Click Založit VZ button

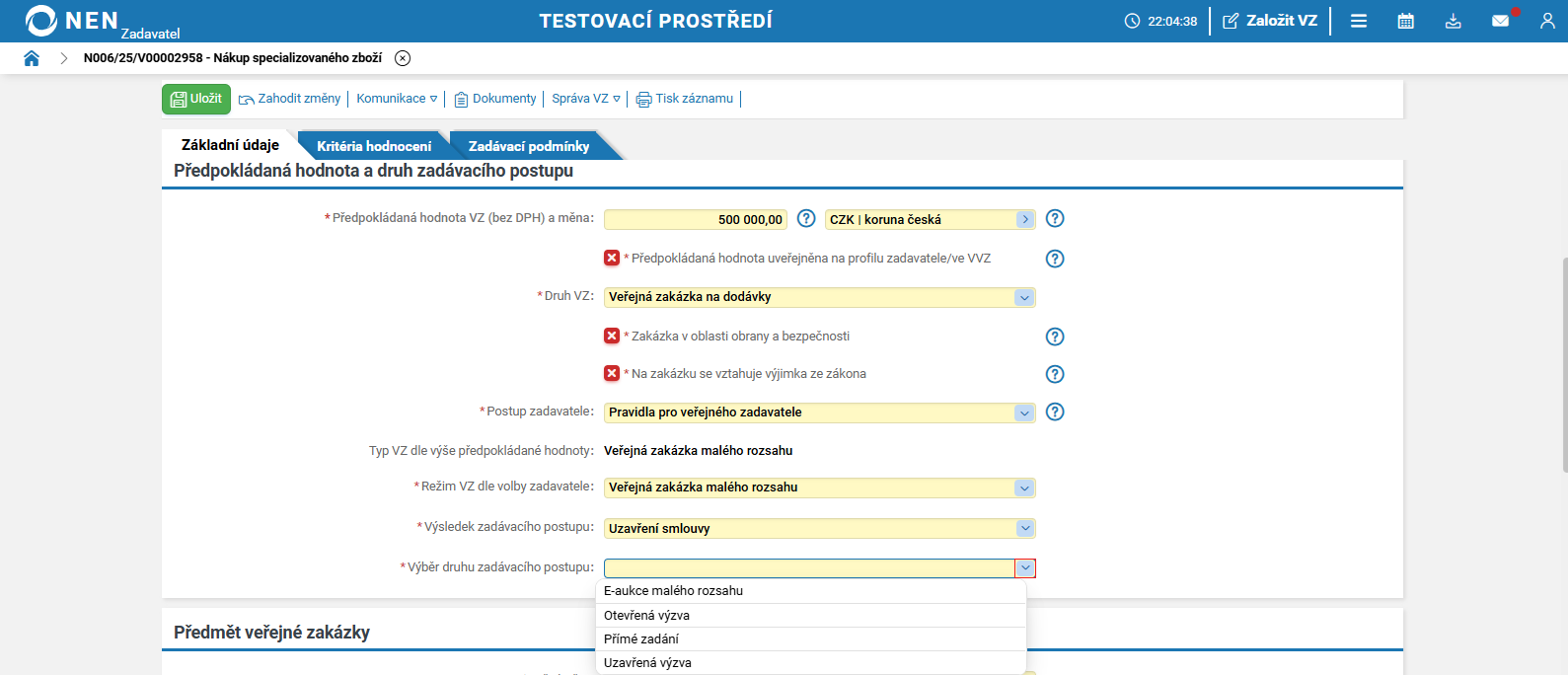tap(1270, 21)
